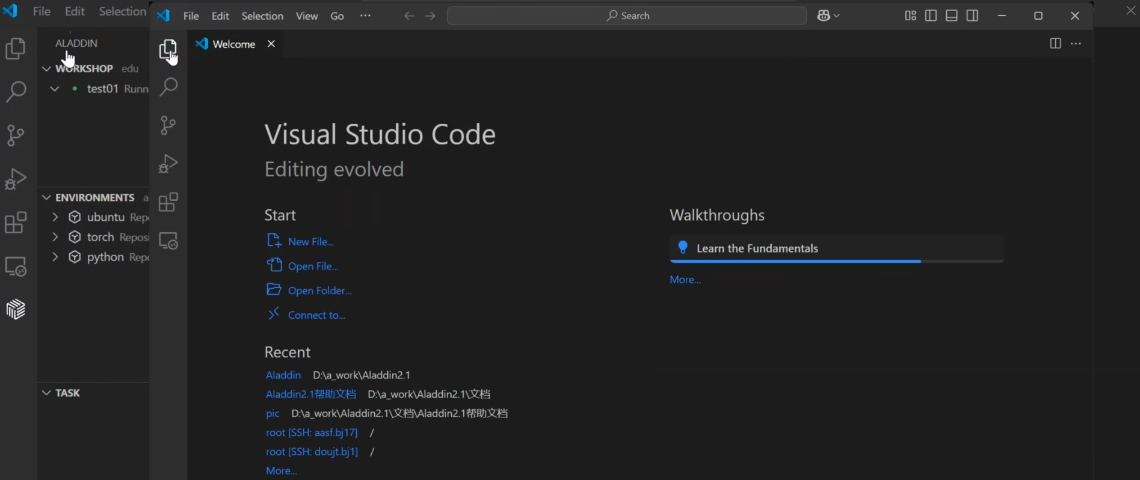Open Extensions icon in the background window
This screenshot has width=1140, height=480.
(x=16, y=223)
